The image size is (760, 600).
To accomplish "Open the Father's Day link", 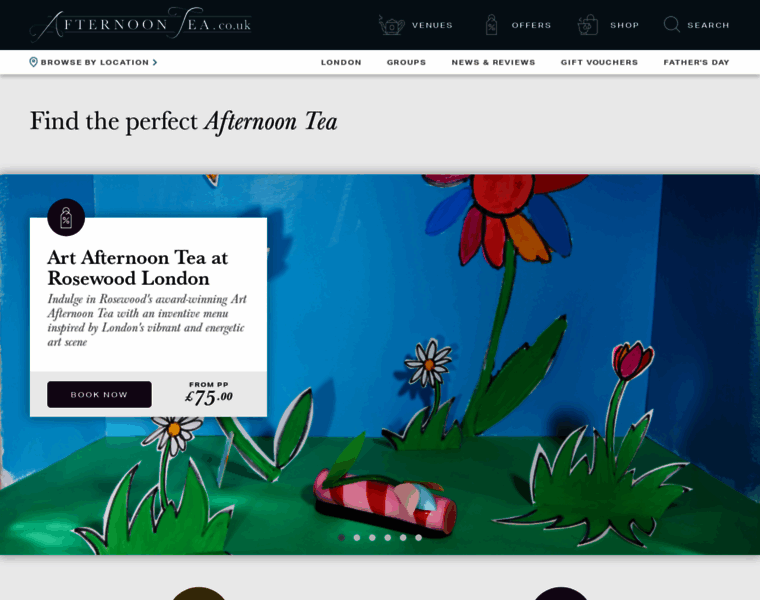I will tap(696, 62).
